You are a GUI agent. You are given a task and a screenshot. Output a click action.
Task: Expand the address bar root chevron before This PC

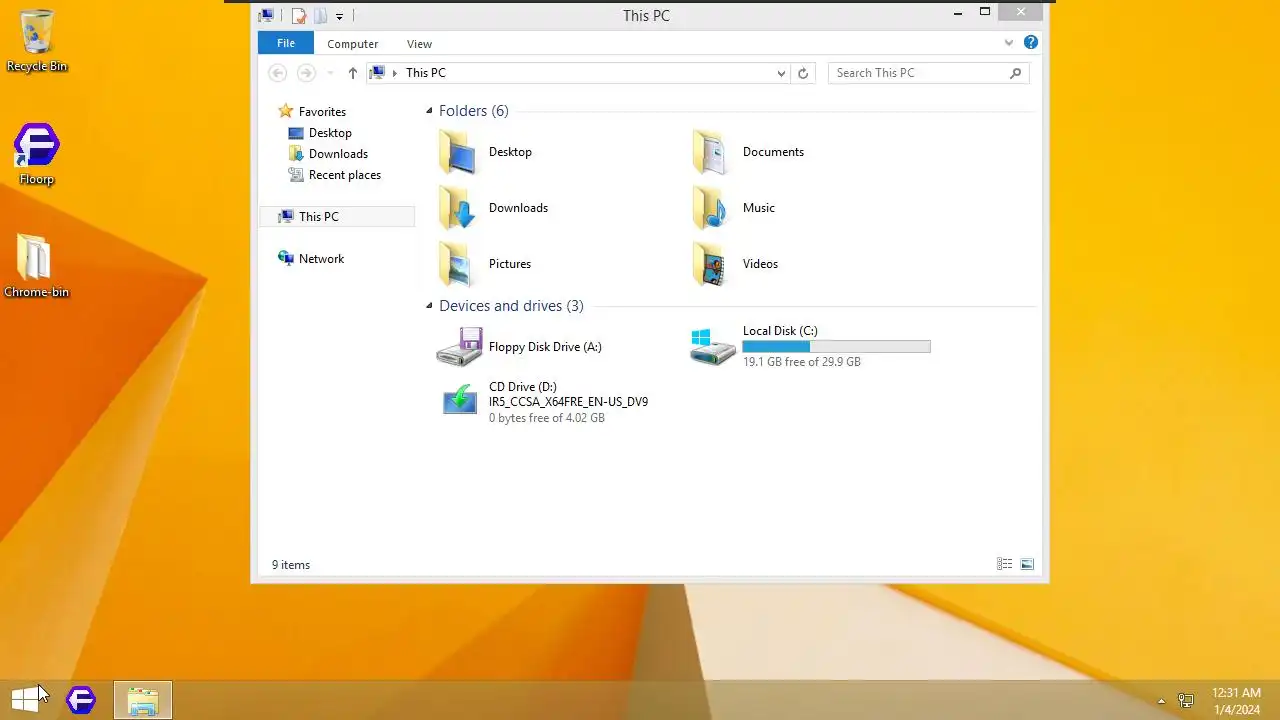[395, 73]
